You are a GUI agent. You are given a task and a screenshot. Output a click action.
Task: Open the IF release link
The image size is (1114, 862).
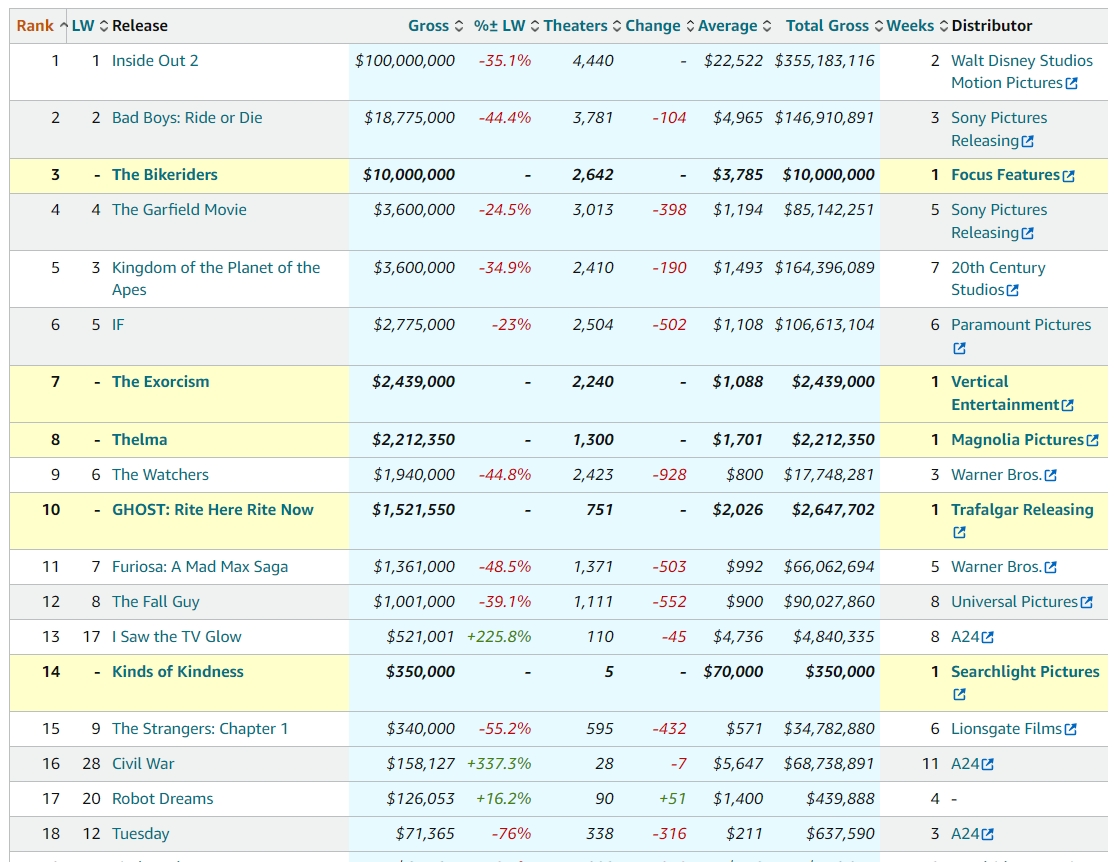118,325
